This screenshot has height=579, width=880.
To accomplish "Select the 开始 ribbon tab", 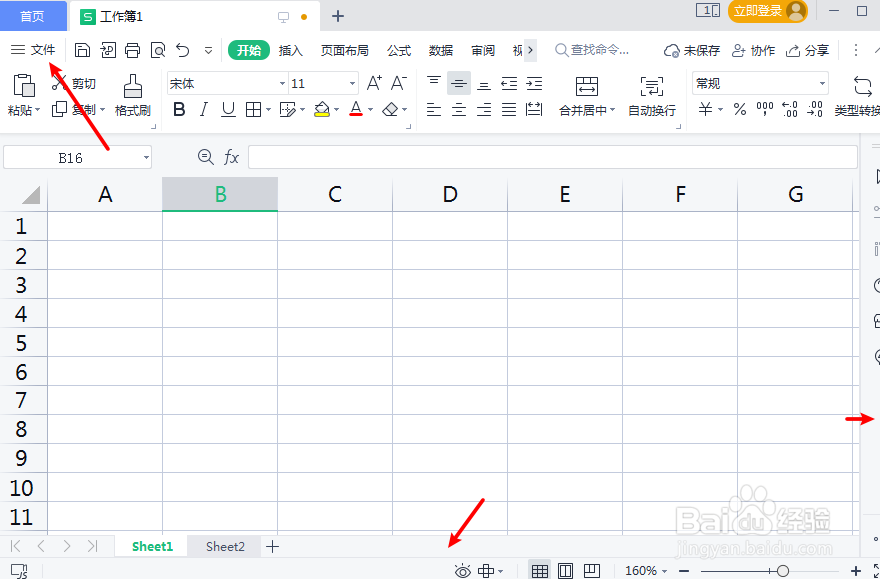I will click(249, 50).
